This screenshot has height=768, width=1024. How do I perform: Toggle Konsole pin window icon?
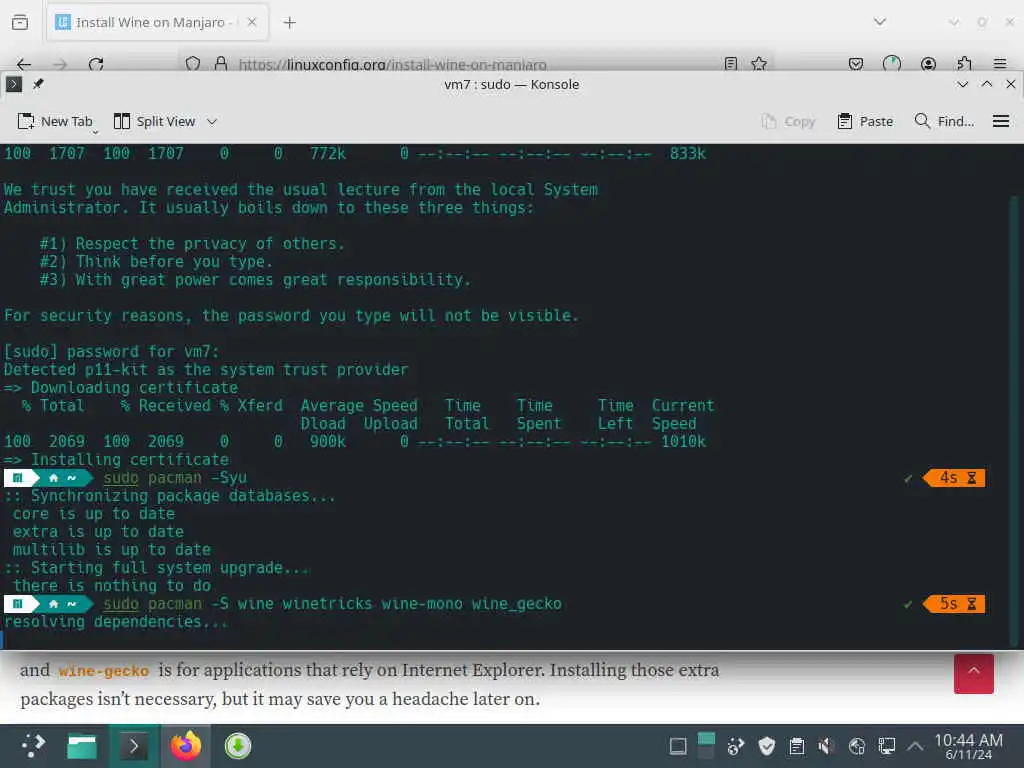pyautogui.click(x=38, y=84)
